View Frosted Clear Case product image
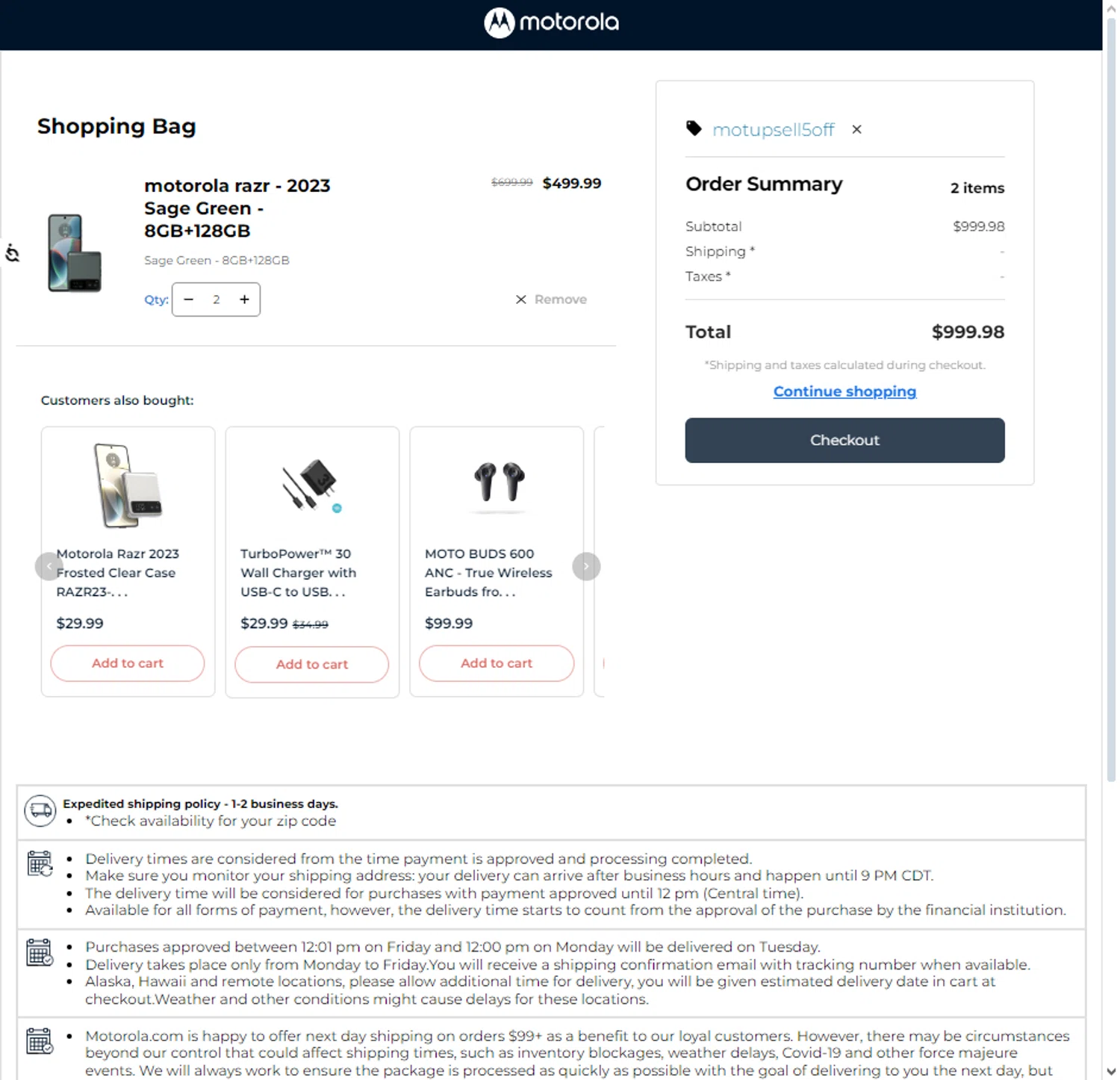Viewport: 1120px width, 1080px height. 128,485
